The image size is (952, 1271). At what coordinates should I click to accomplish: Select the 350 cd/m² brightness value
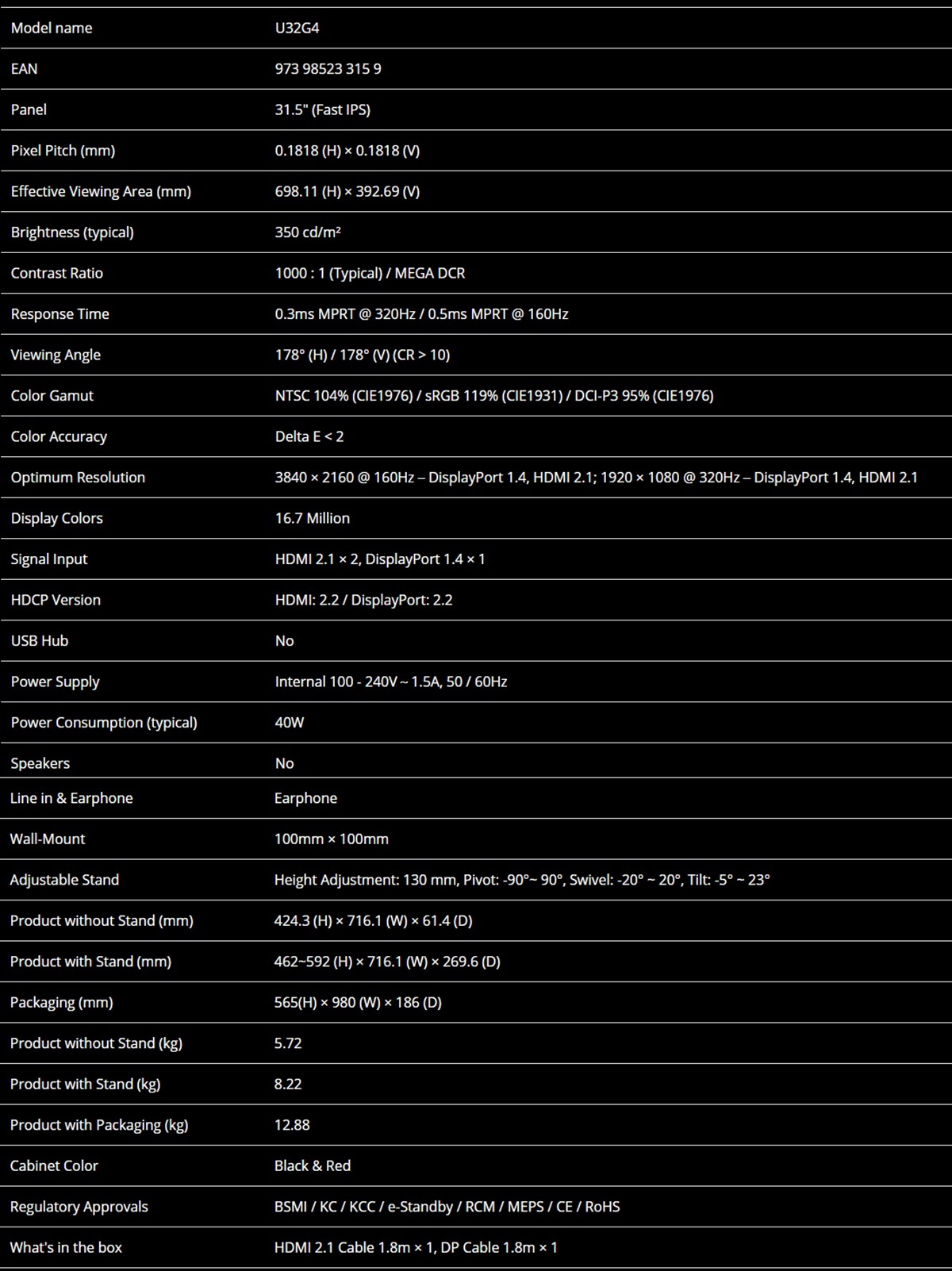[x=308, y=232]
